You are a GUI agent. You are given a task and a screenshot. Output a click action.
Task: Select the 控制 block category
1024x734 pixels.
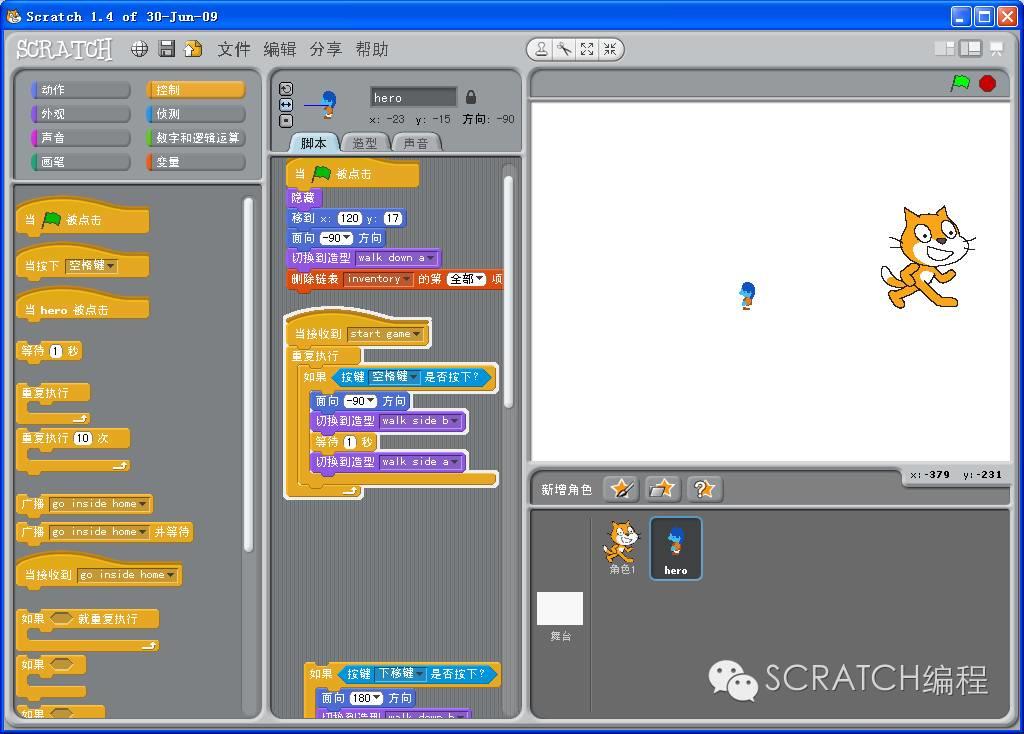pyautogui.click(x=196, y=89)
